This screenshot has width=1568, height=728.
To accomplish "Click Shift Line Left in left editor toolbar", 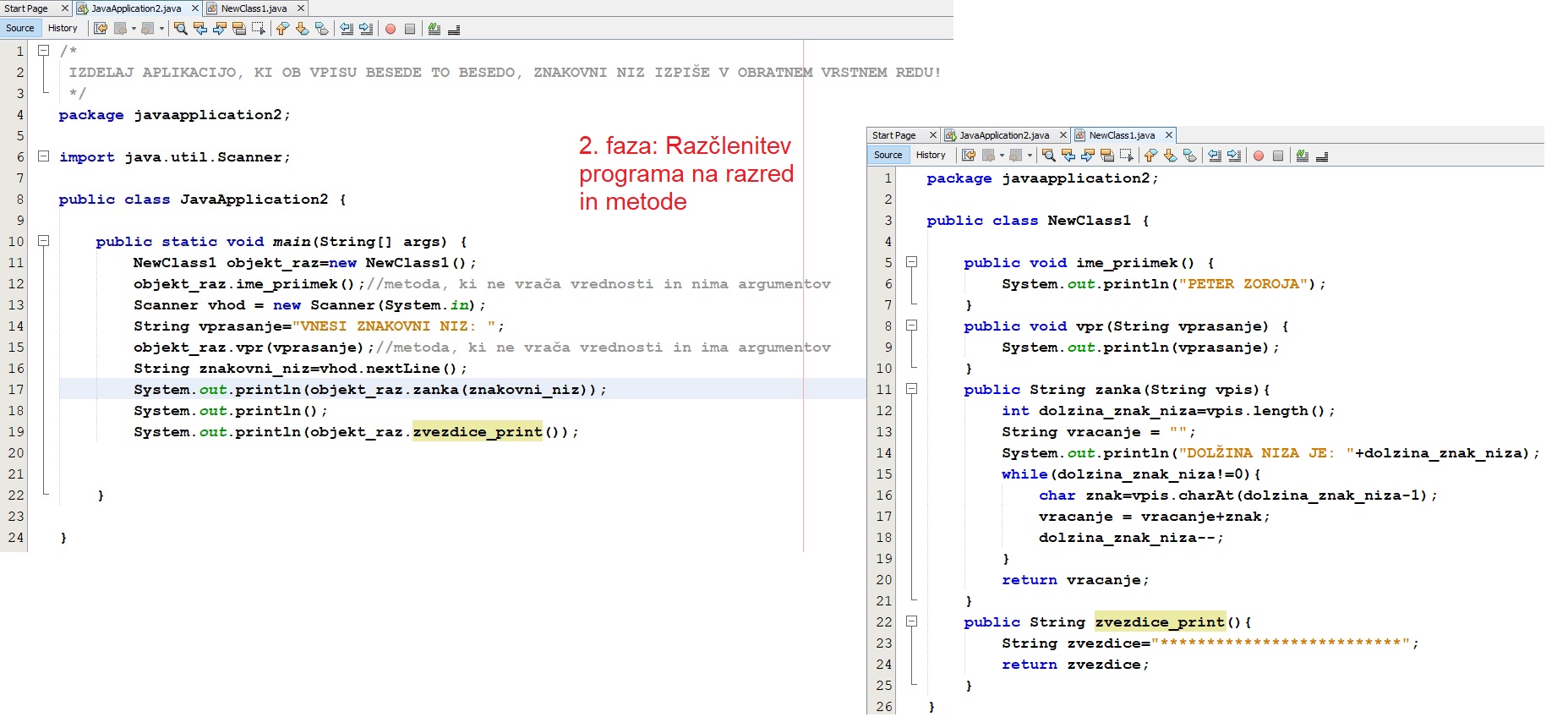I will click(347, 29).
